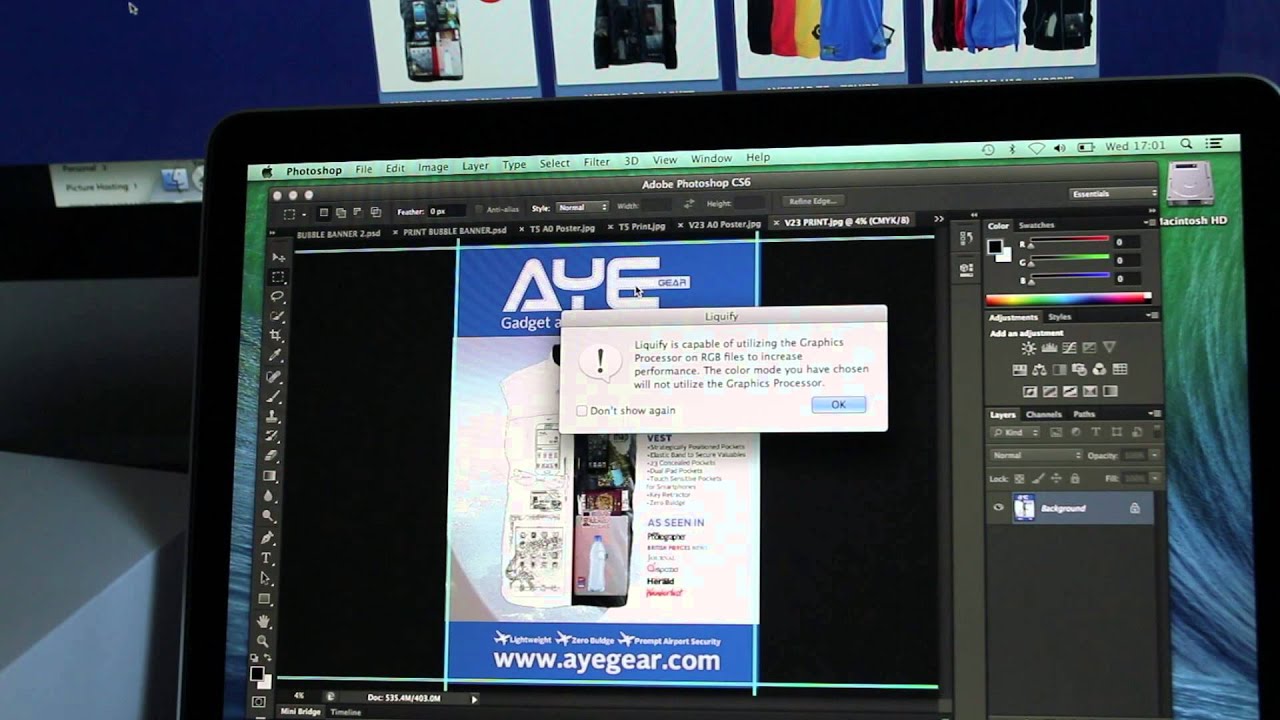Select the Quick Selection tool
This screenshot has height=720, width=1280.
click(276, 316)
